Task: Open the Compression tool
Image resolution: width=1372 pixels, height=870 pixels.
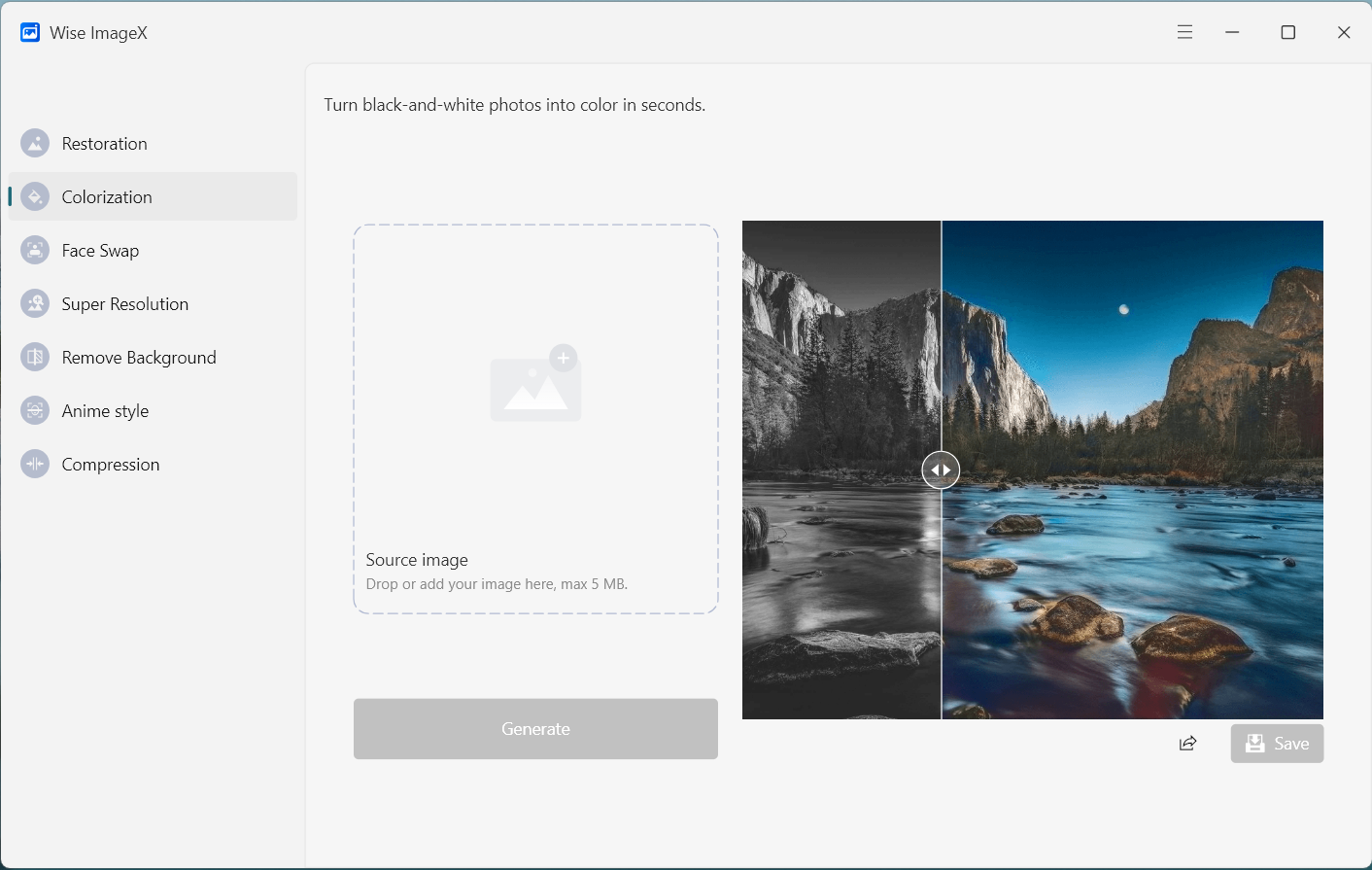Action: point(153,465)
